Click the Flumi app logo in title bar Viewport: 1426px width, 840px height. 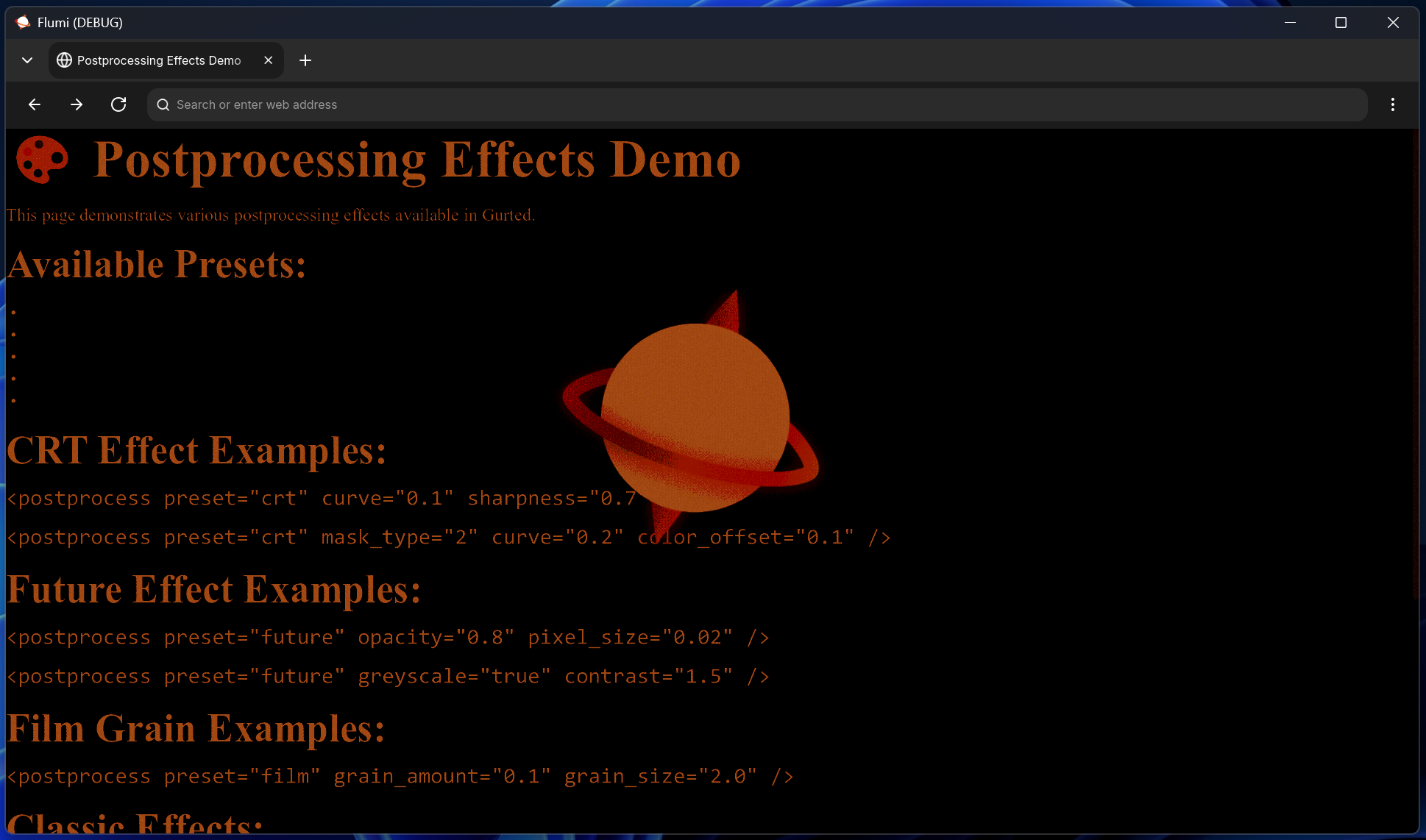click(x=23, y=22)
